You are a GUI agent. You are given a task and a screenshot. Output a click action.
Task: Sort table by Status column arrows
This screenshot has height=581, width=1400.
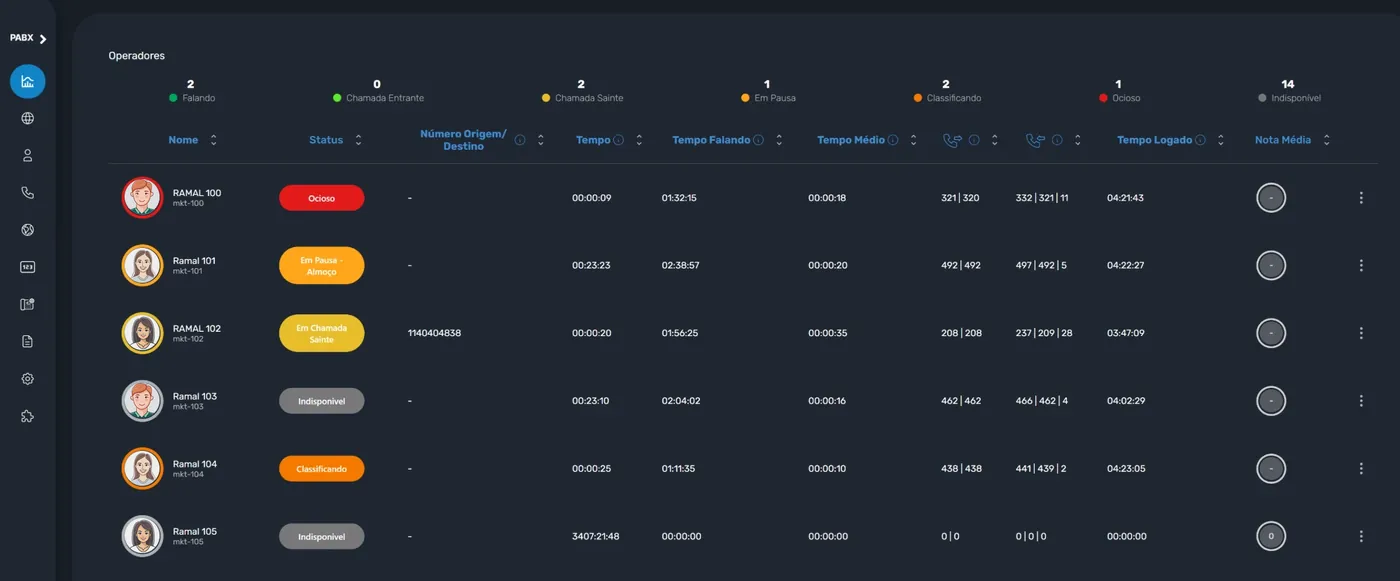coord(359,140)
